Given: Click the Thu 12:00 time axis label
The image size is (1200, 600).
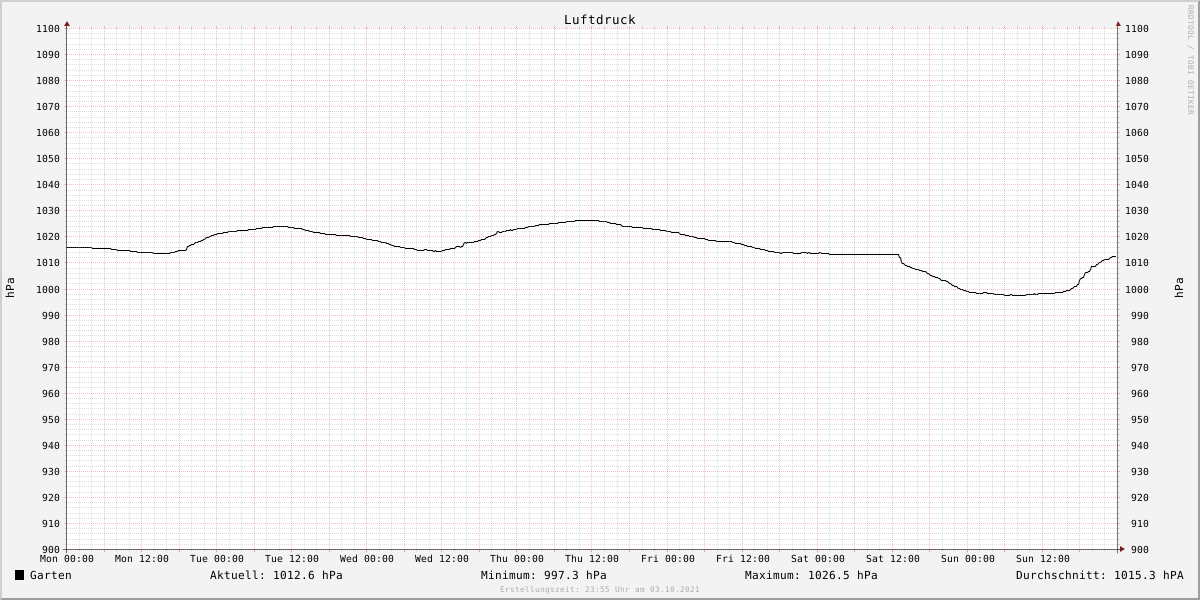Looking at the screenshot, I should pos(592,559).
